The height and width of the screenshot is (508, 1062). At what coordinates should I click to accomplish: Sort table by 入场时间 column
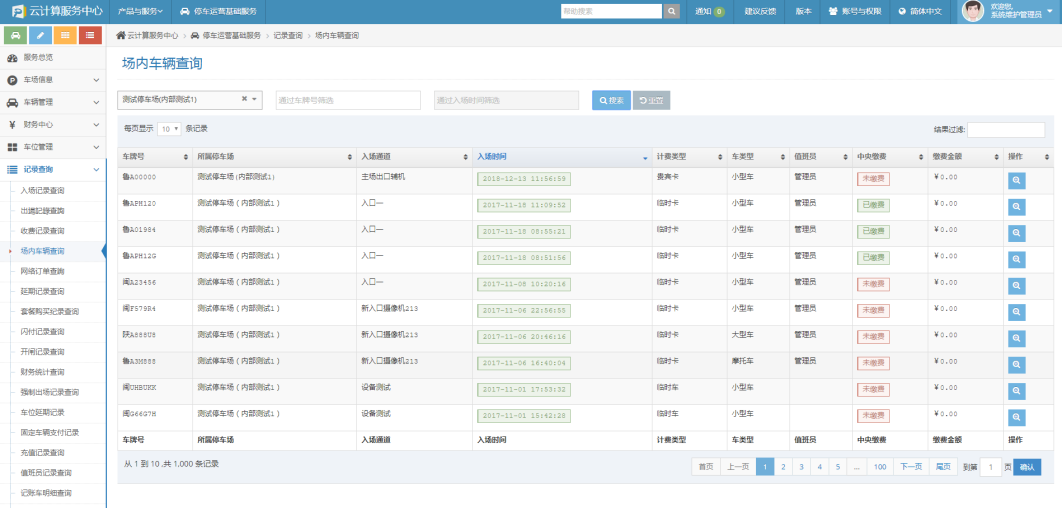560,157
